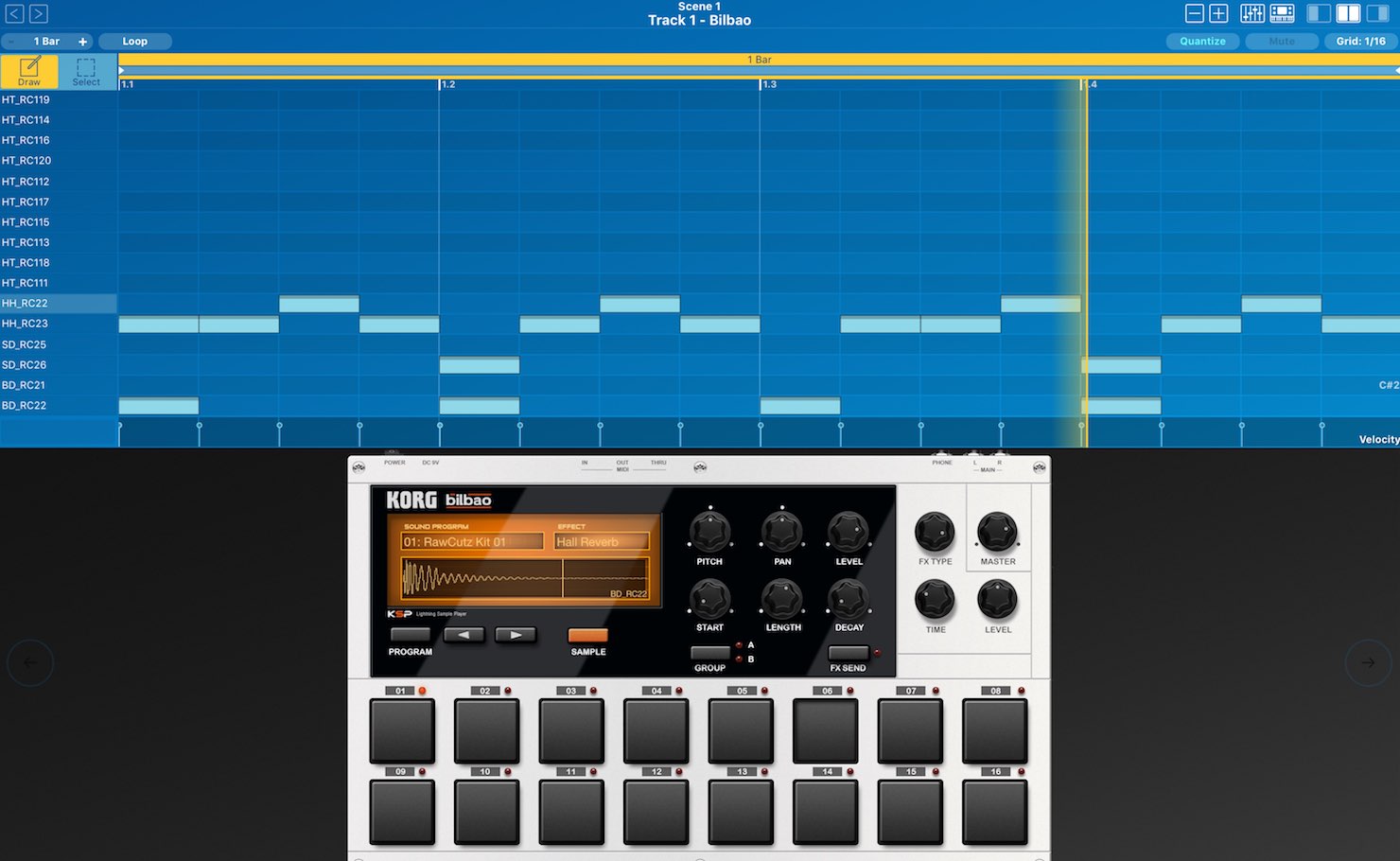1400x861 pixels.
Task: Tap drum pad 01
Action: point(402,730)
